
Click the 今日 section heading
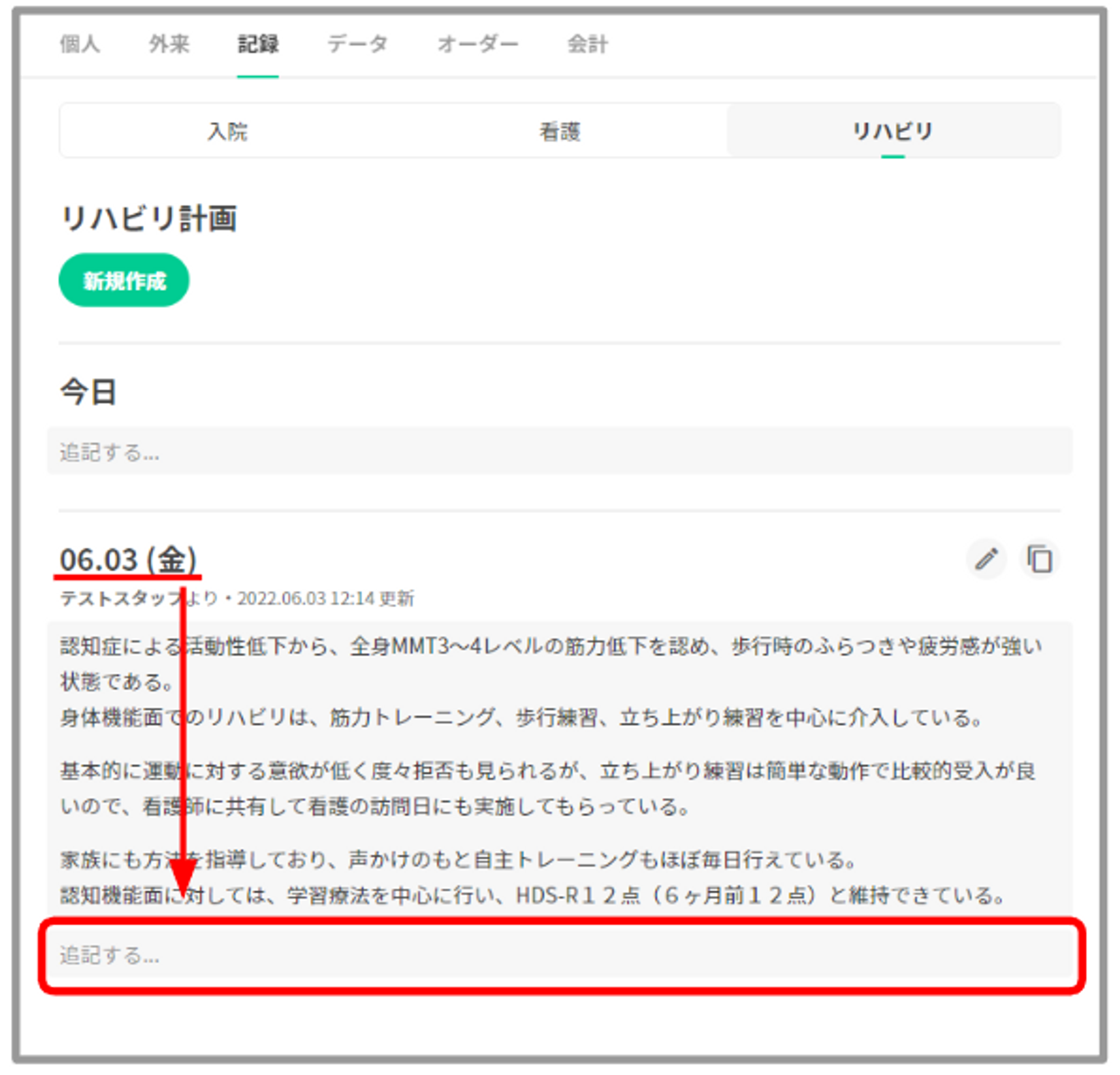click(88, 393)
